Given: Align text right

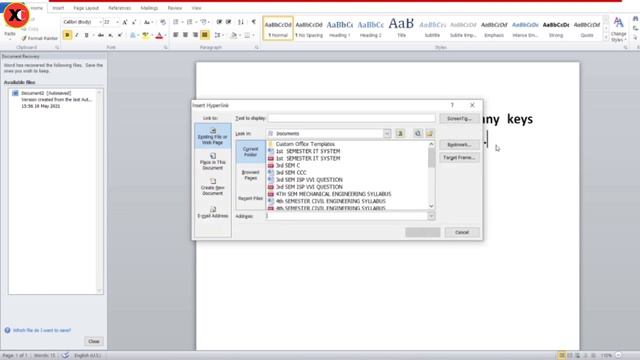Looking at the screenshot, I should [x=195, y=36].
